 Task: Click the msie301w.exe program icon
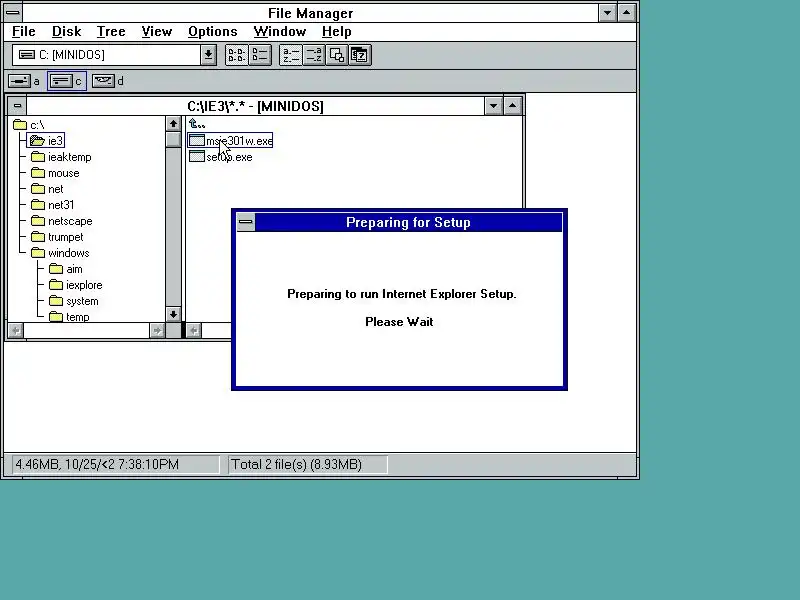pyautogui.click(x=197, y=140)
